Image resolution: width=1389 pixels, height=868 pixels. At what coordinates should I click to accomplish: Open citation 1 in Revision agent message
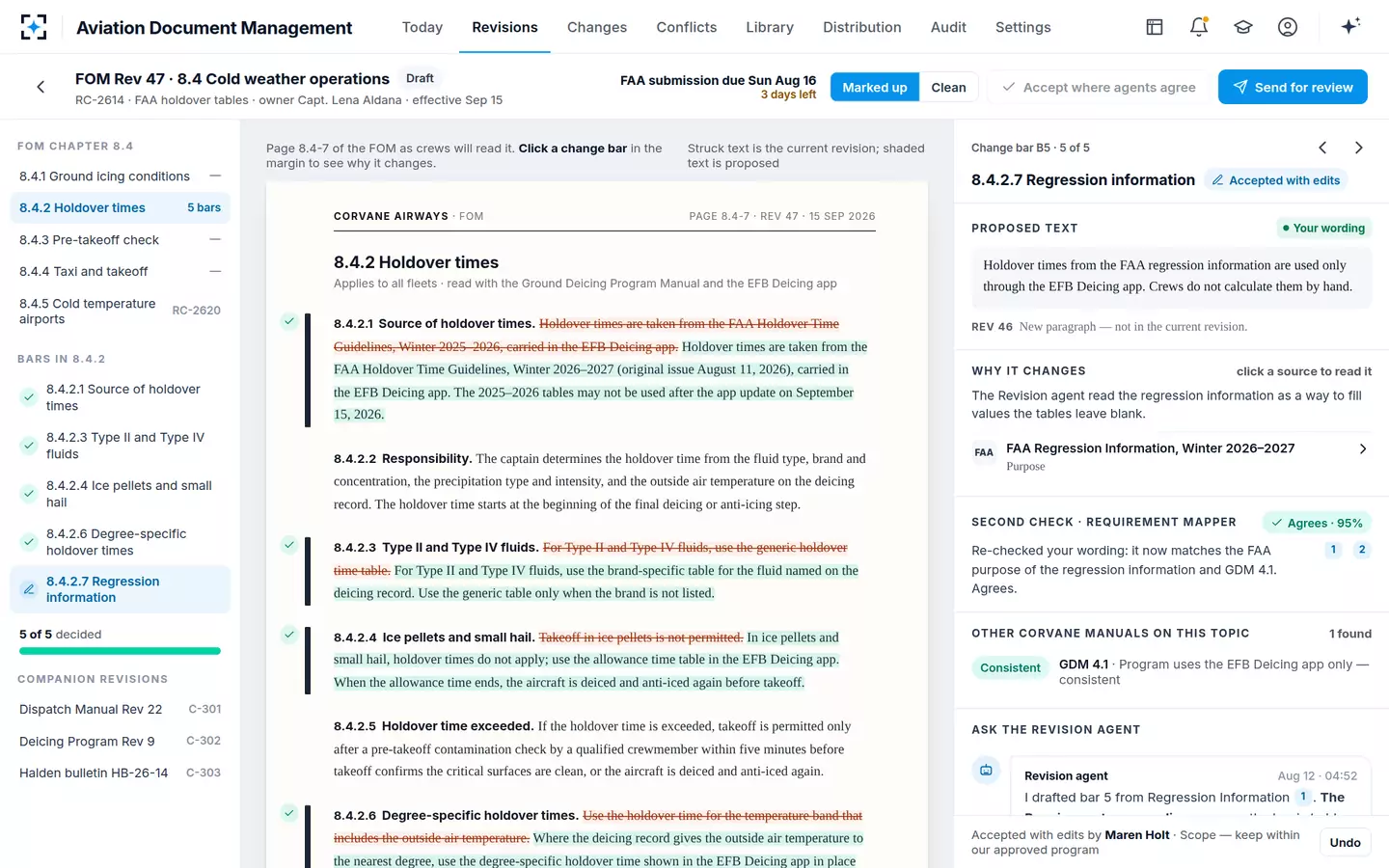1303,797
